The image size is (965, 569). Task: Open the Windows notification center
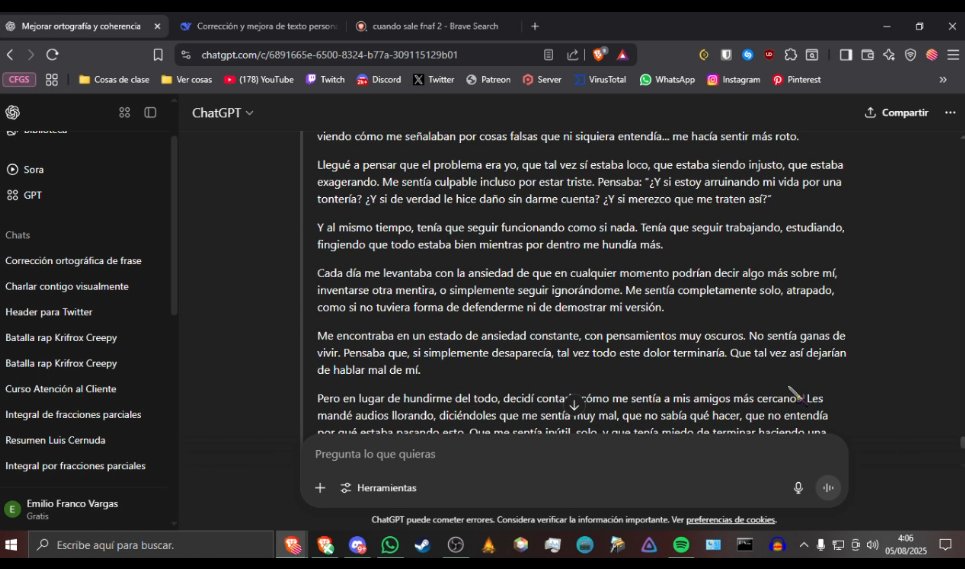pos(945,545)
